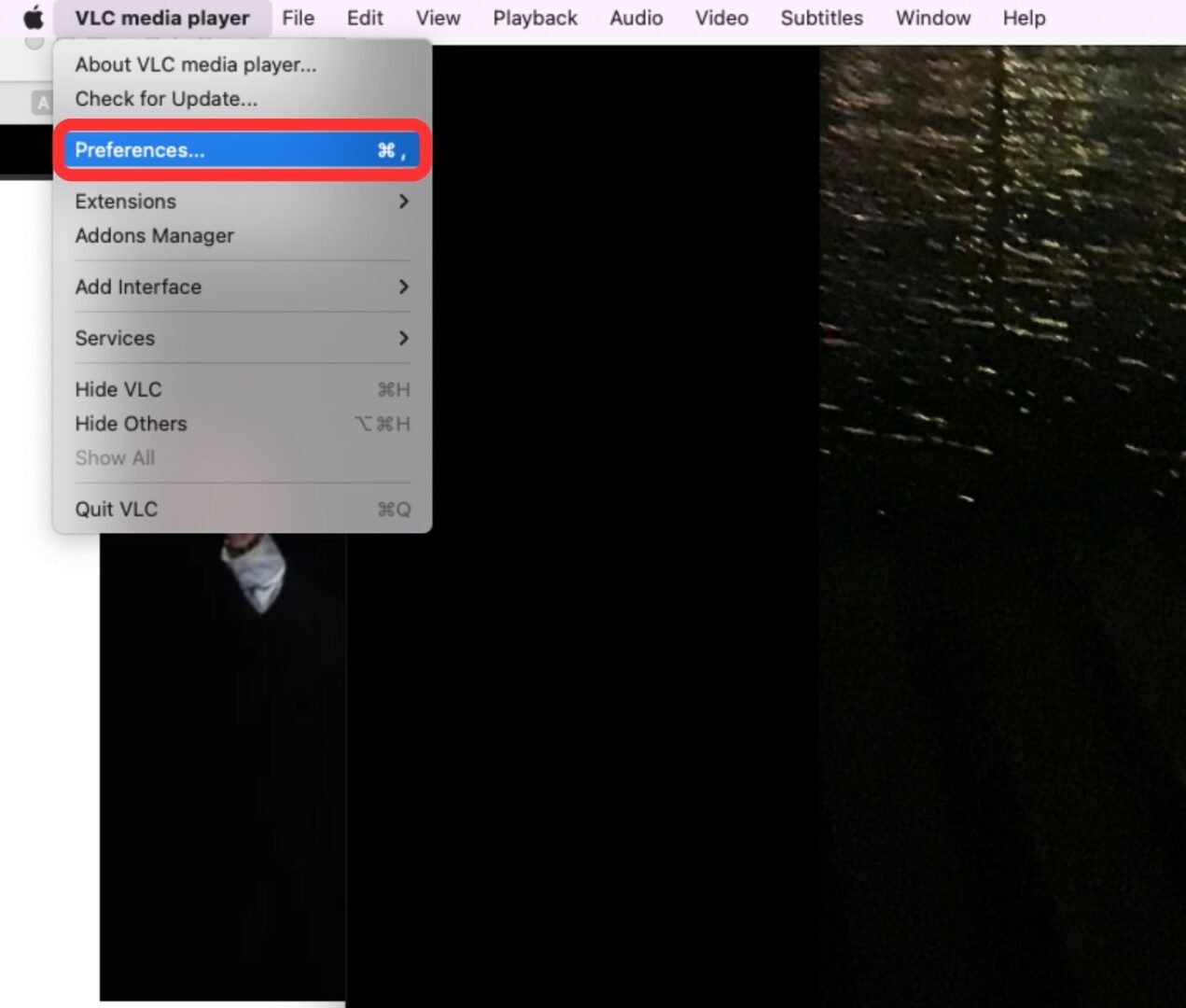
Task: Open the Apple menu
Action: point(31,18)
